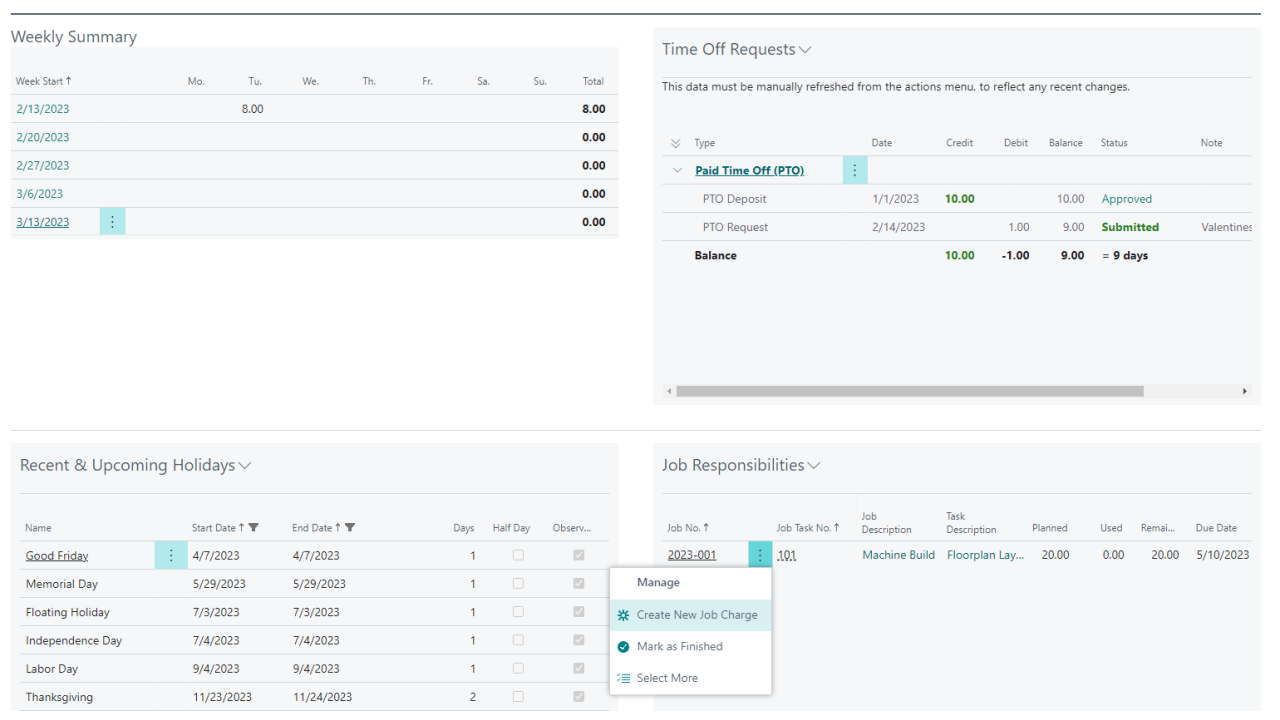Collapse the Paid Time Off (PTO) group chevron
Screen dimensions: 1280x720
(677, 171)
